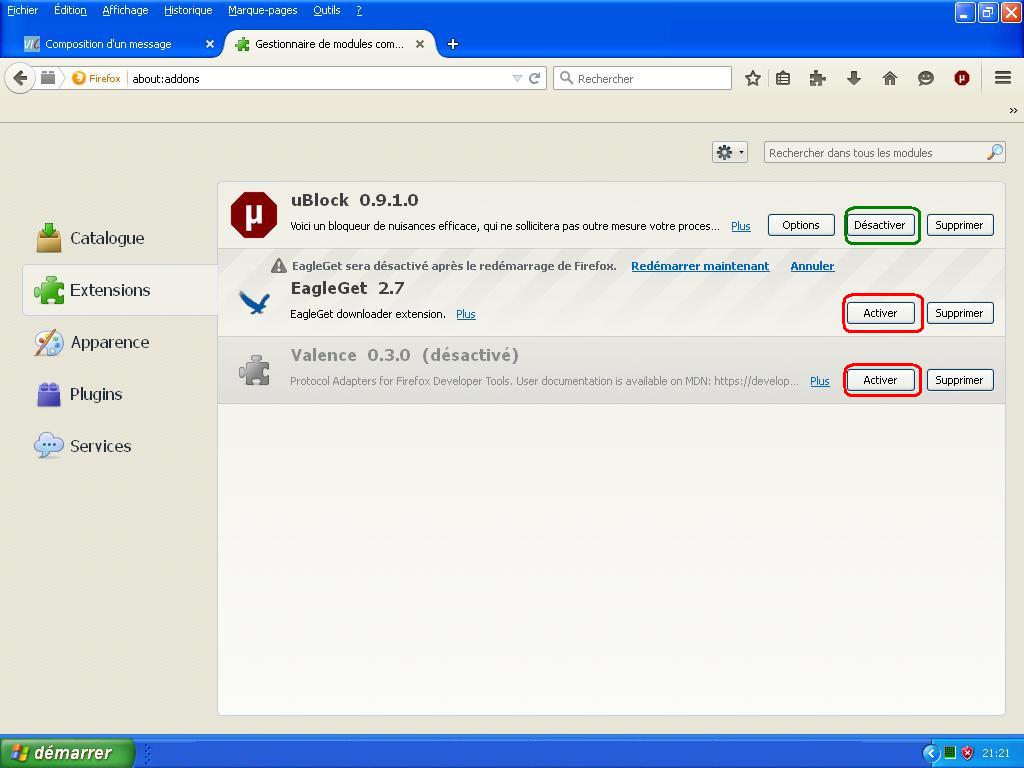Select Valence 0.3.0 (désactivé) title

point(405,355)
